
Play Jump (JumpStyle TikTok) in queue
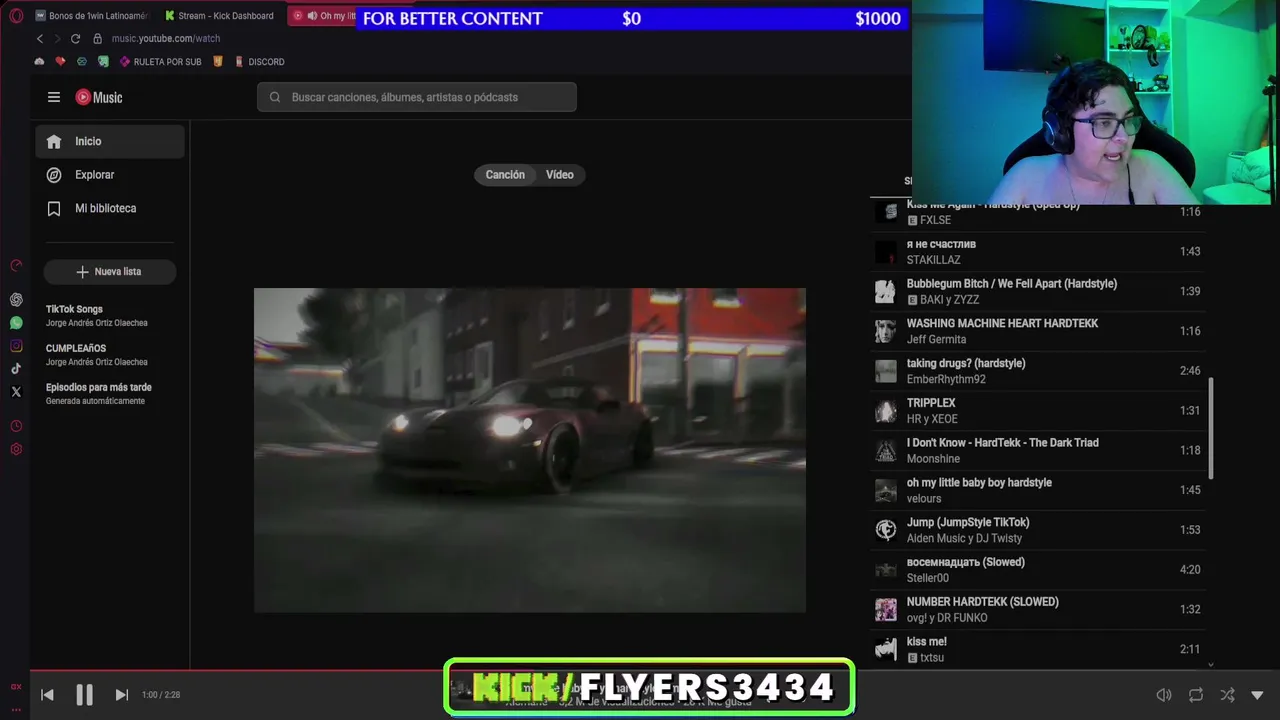click(1038, 530)
